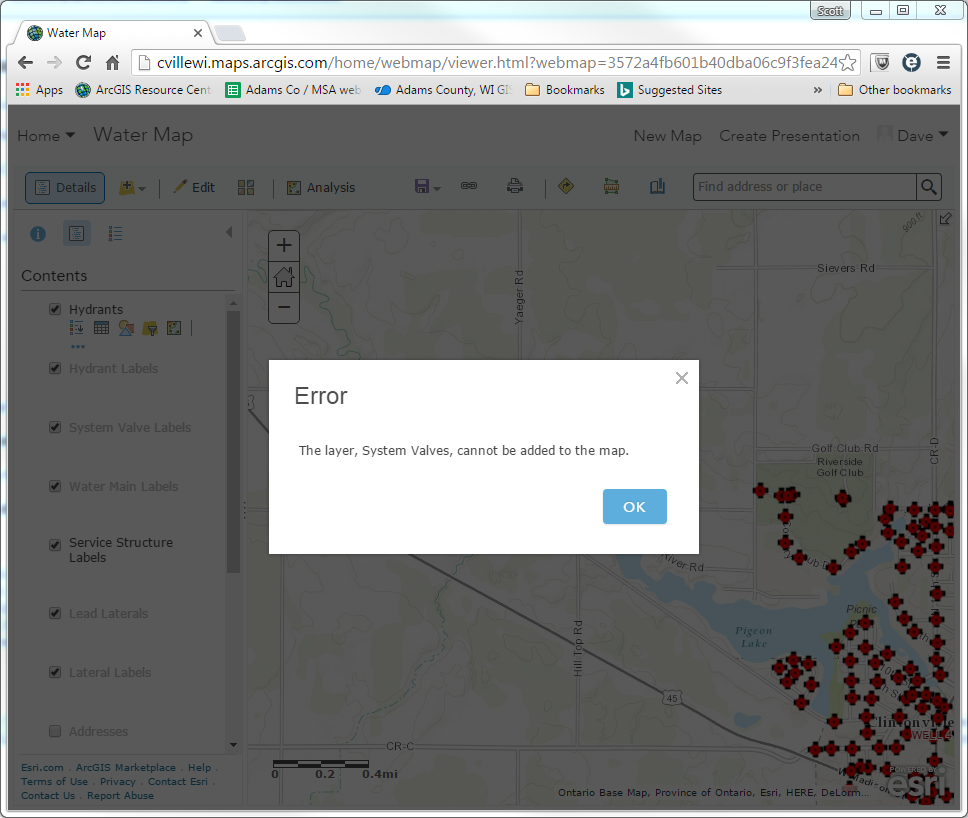Open Apps bookmarks shortcut

point(40,90)
